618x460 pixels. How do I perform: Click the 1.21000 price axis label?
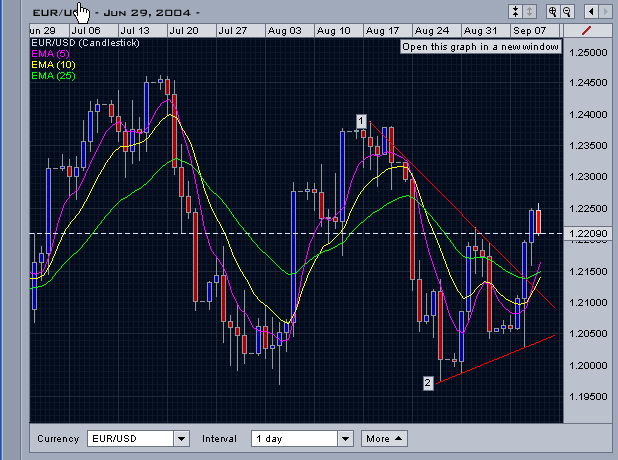click(x=588, y=303)
